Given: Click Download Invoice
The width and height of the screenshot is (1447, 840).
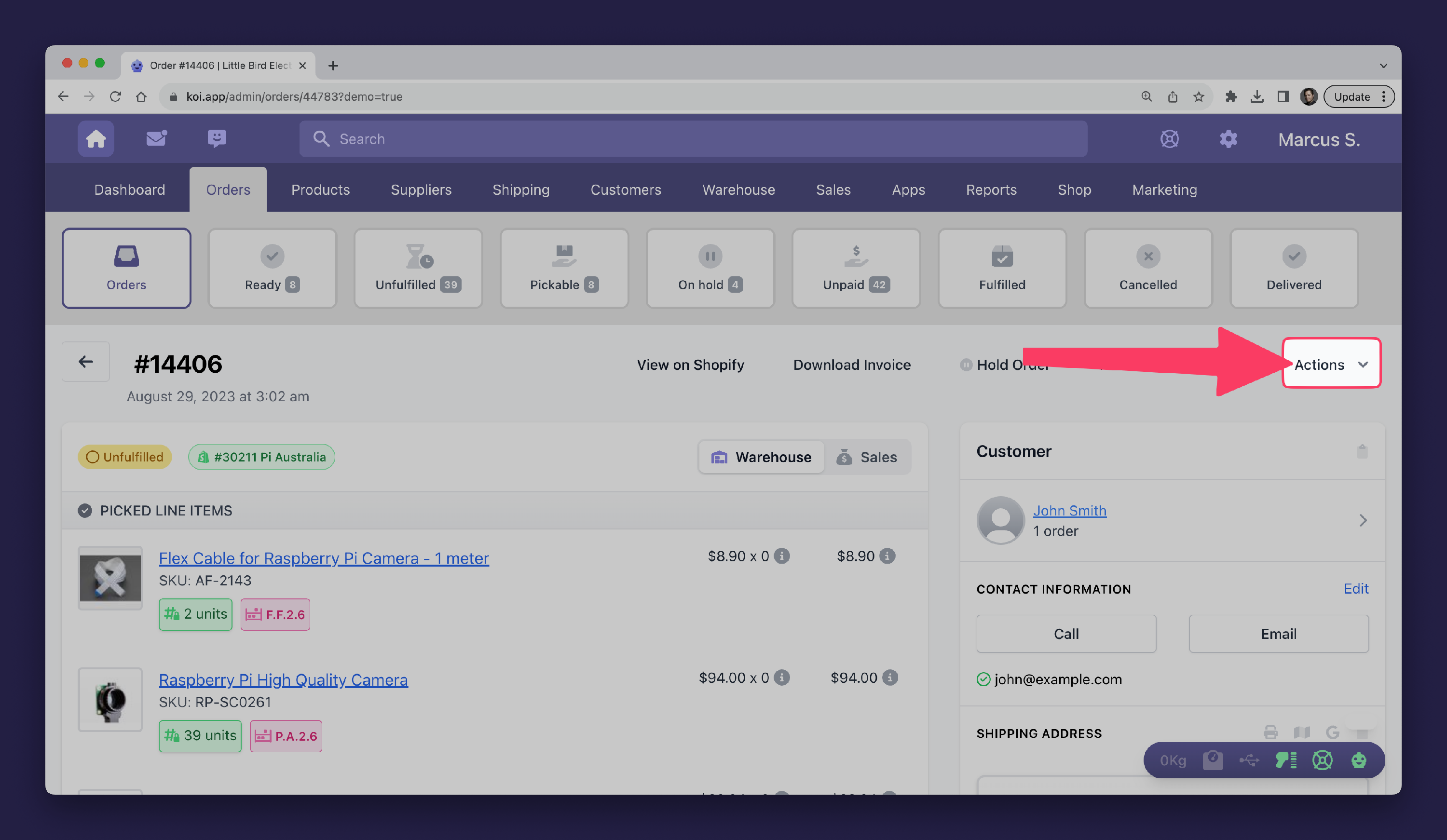Looking at the screenshot, I should [851, 365].
